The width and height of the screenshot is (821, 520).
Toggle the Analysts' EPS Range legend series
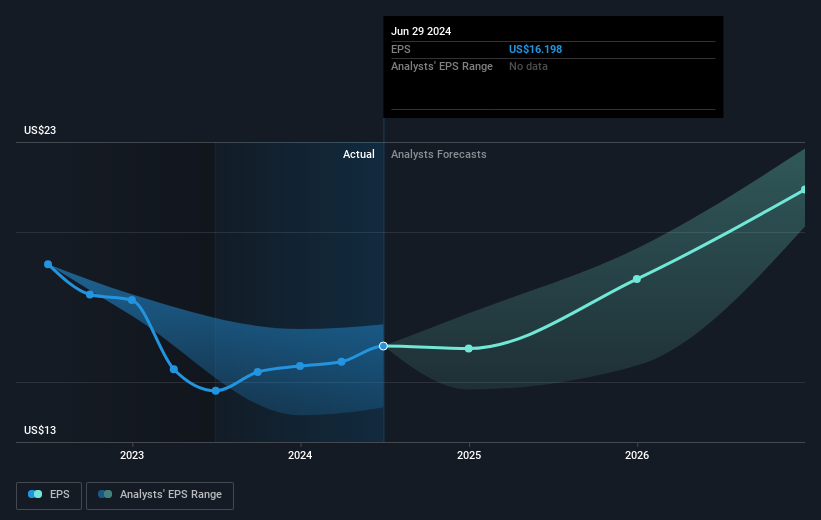tap(160, 495)
